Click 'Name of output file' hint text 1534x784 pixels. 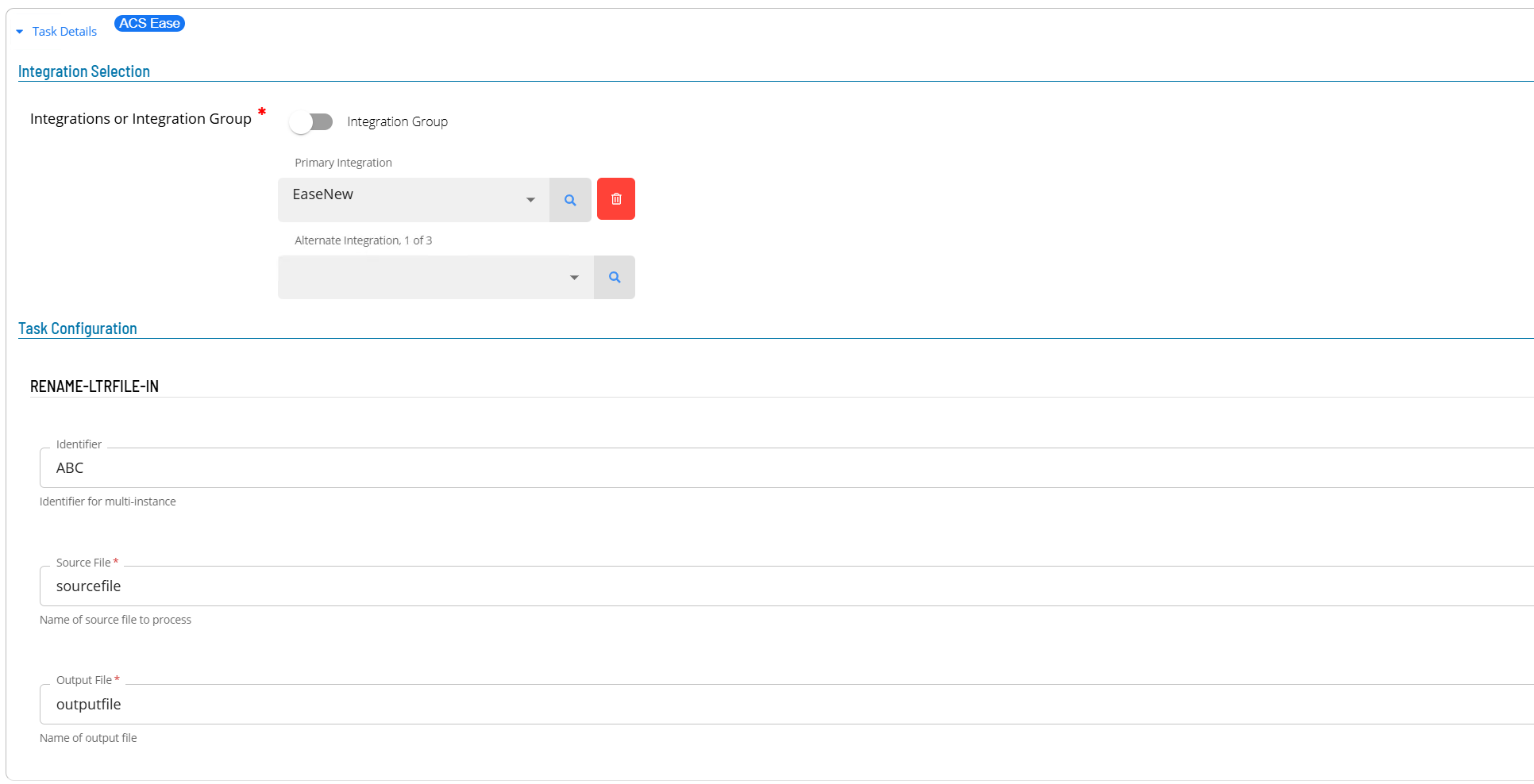[x=88, y=738]
